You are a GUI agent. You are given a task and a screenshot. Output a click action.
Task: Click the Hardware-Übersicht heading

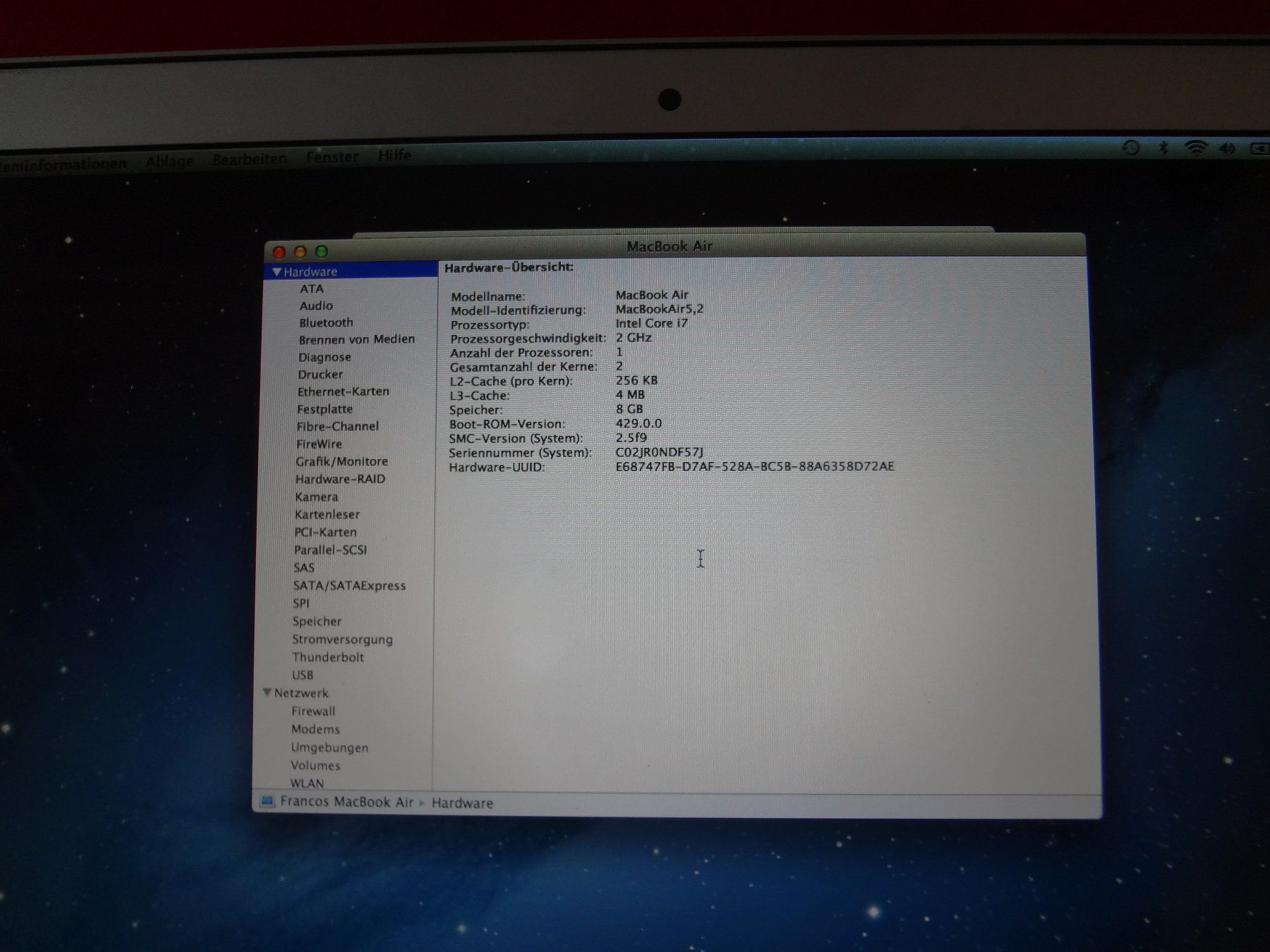pyautogui.click(x=509, y=267)
